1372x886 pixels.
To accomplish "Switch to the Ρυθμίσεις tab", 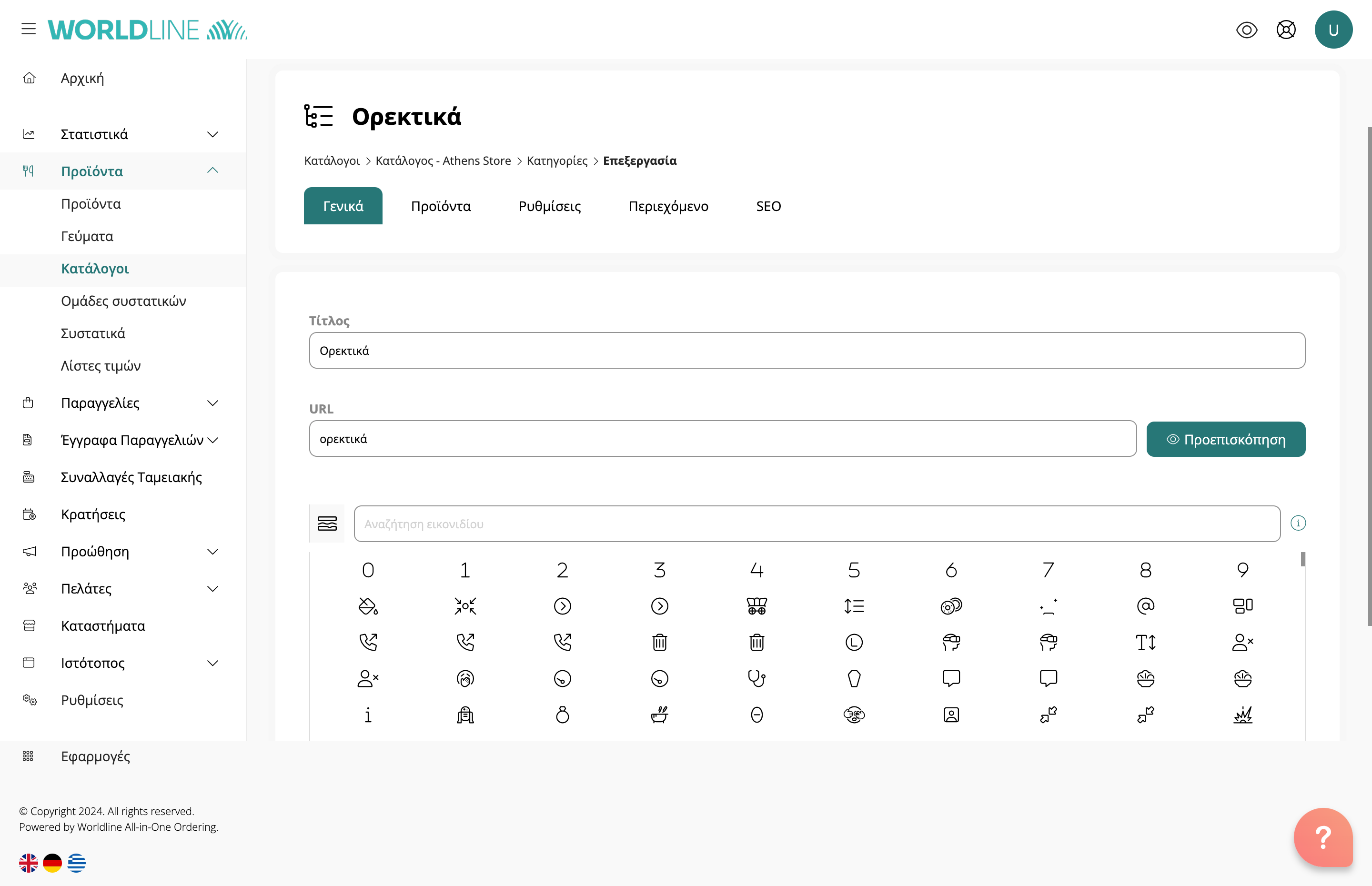I will (549, 206).
